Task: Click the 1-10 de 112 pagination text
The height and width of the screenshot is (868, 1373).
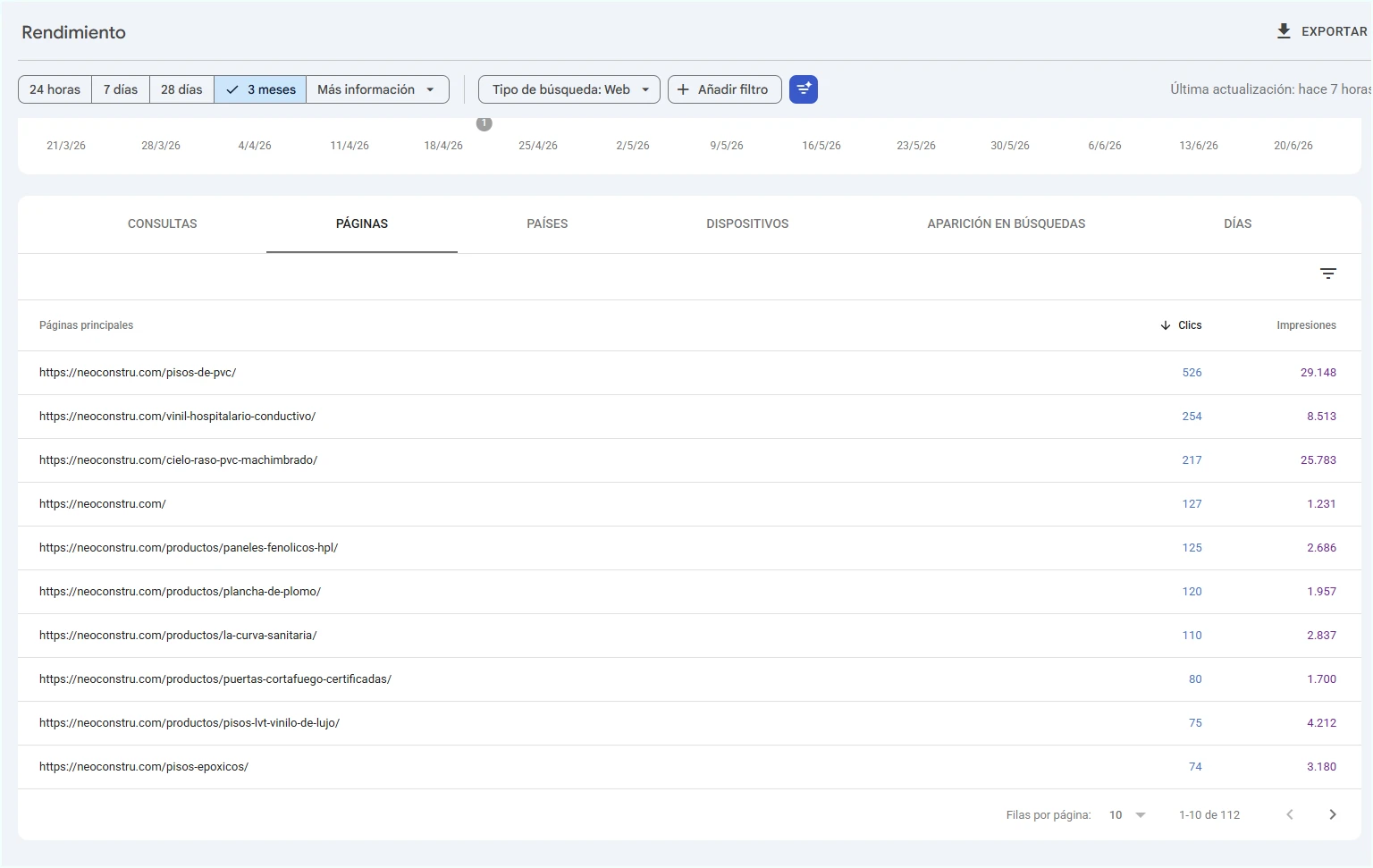Action: [1209, 815]
